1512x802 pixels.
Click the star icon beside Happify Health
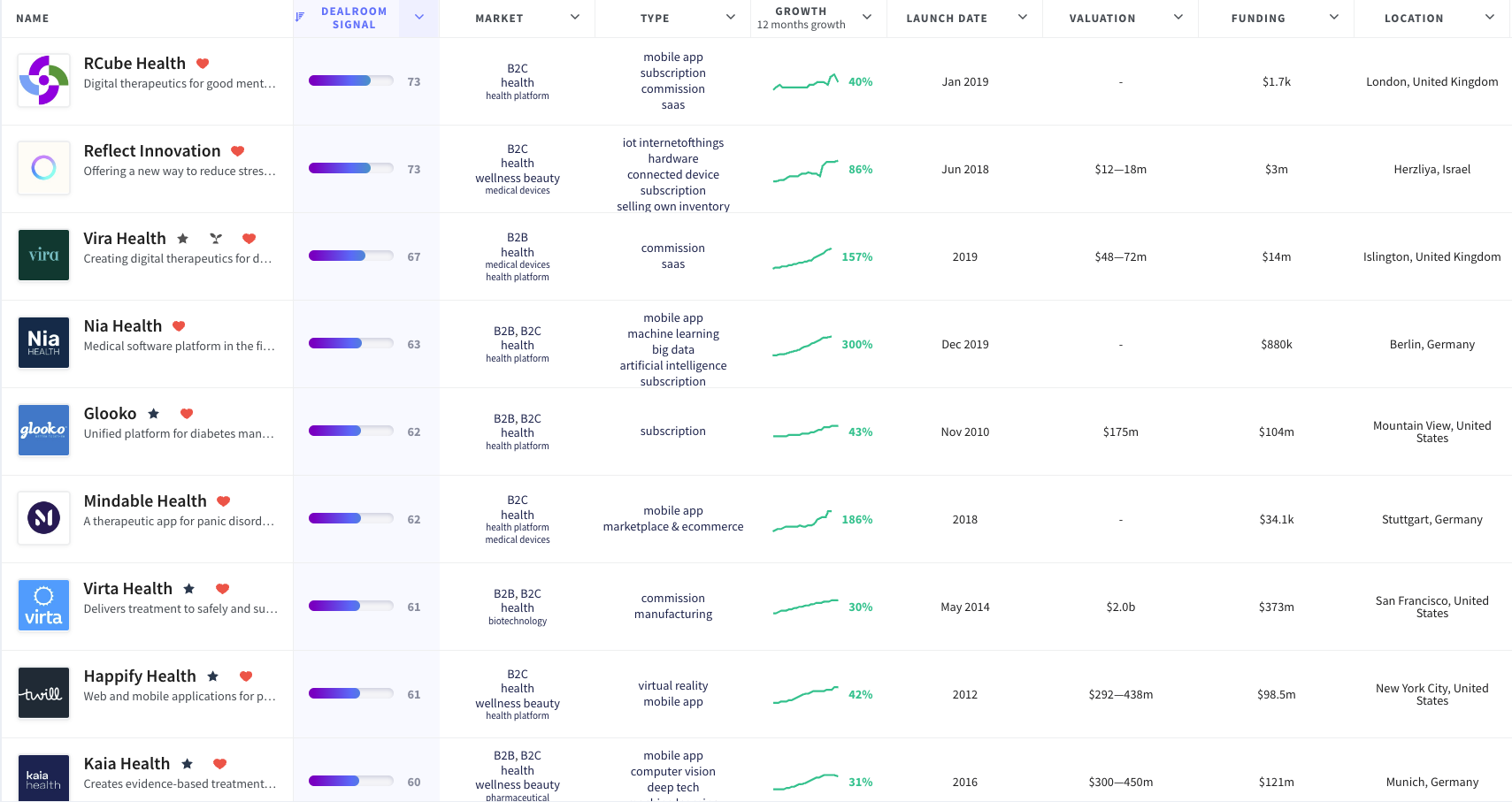pyautogui.click(x=212, y=676)
